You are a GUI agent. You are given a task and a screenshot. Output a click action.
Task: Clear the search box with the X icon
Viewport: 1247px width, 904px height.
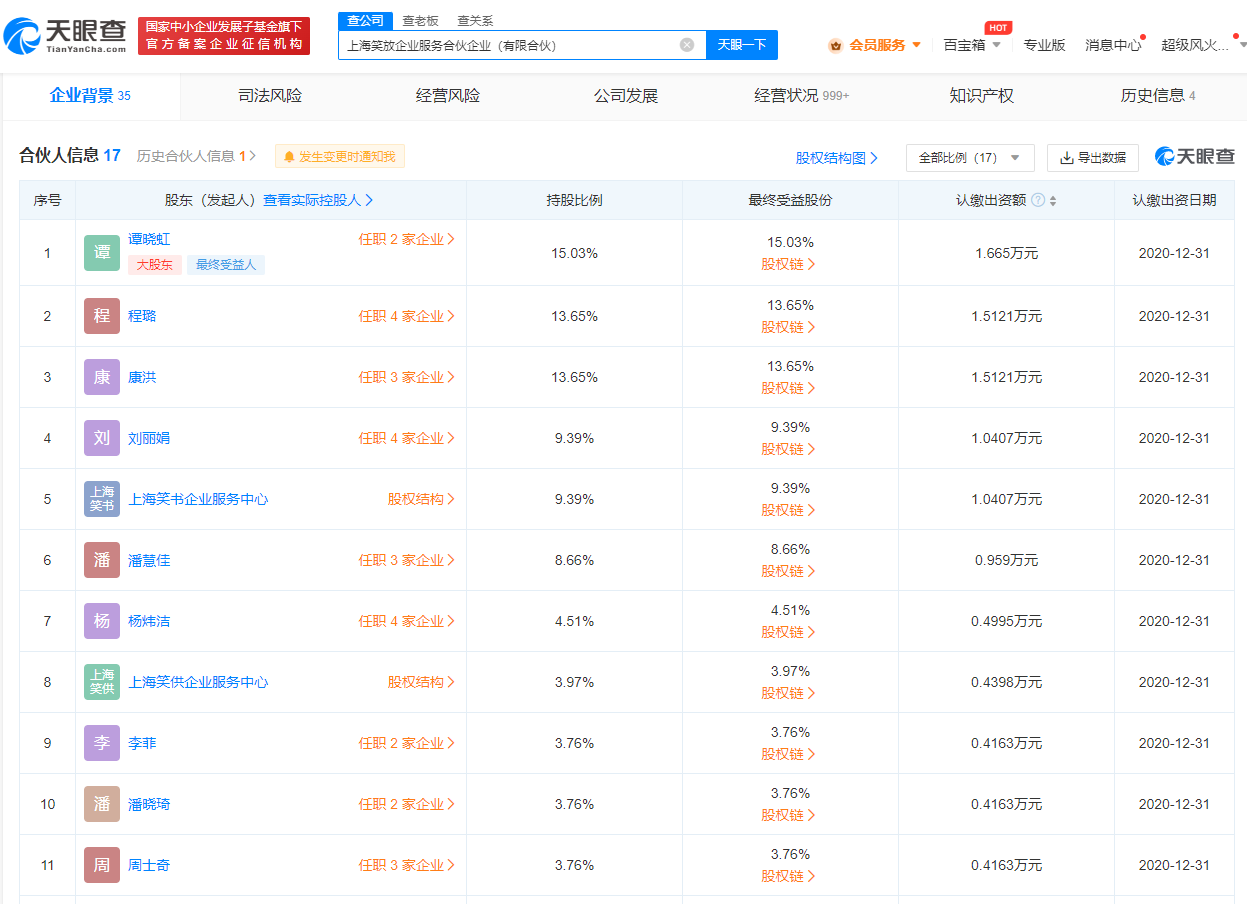tap(687, 44)
